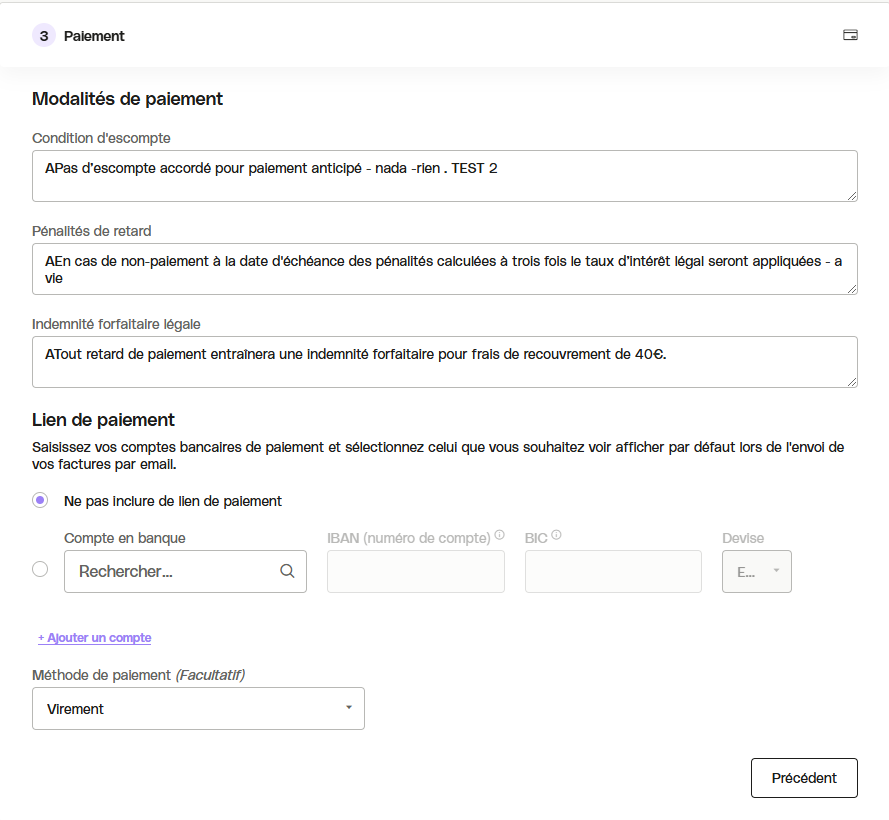Click resize handle of Condition d'escompte field
Screen dimensions: 889x820
pyautogui.click(x=852, y=196)
